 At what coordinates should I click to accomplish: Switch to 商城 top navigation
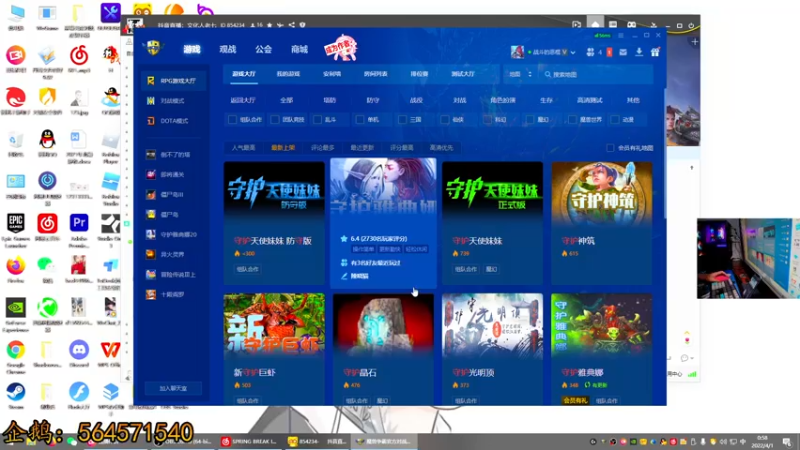pos(299,49)
